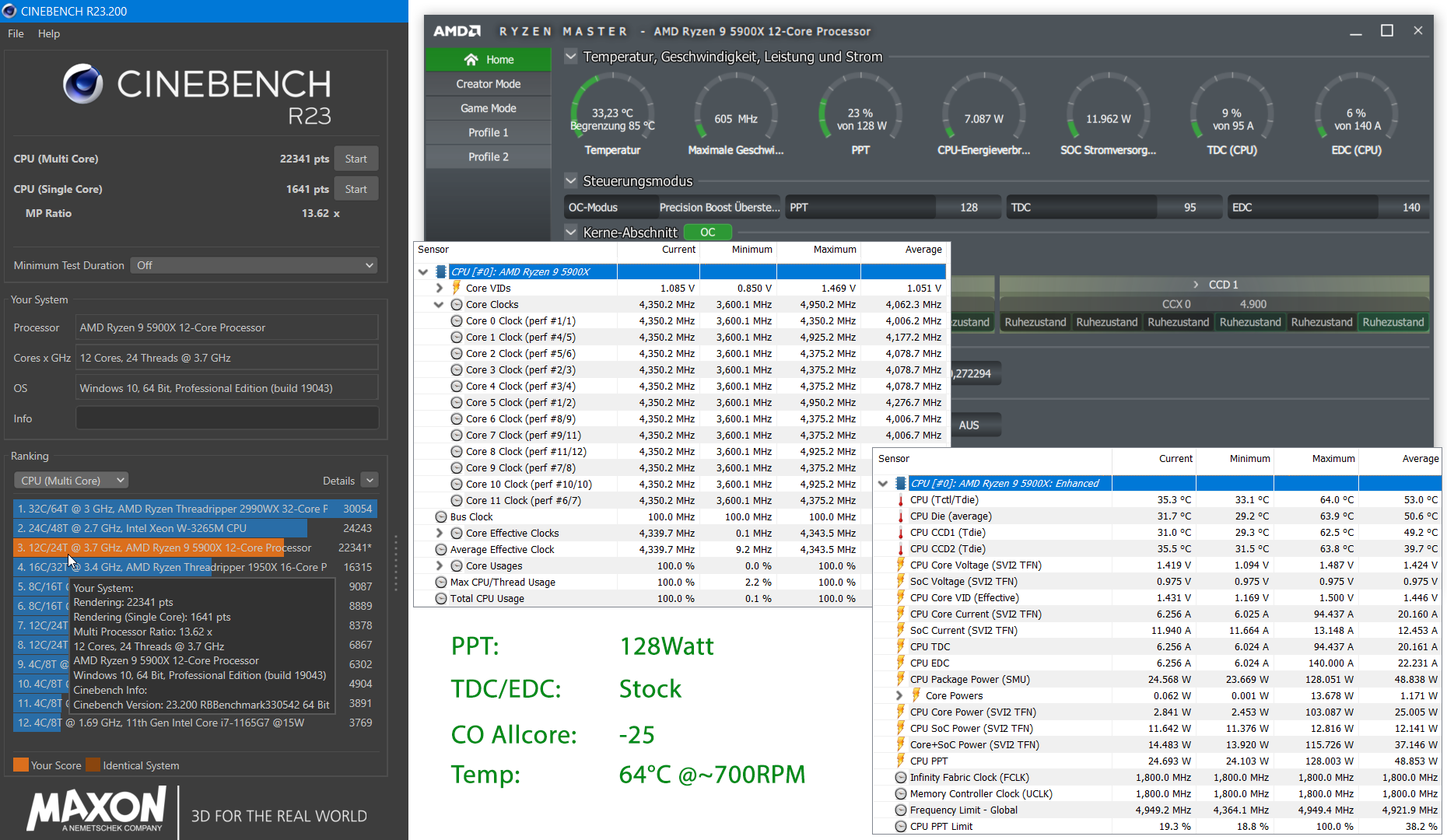Click the clock icon beside Bus Clock

tap(441, 517)
